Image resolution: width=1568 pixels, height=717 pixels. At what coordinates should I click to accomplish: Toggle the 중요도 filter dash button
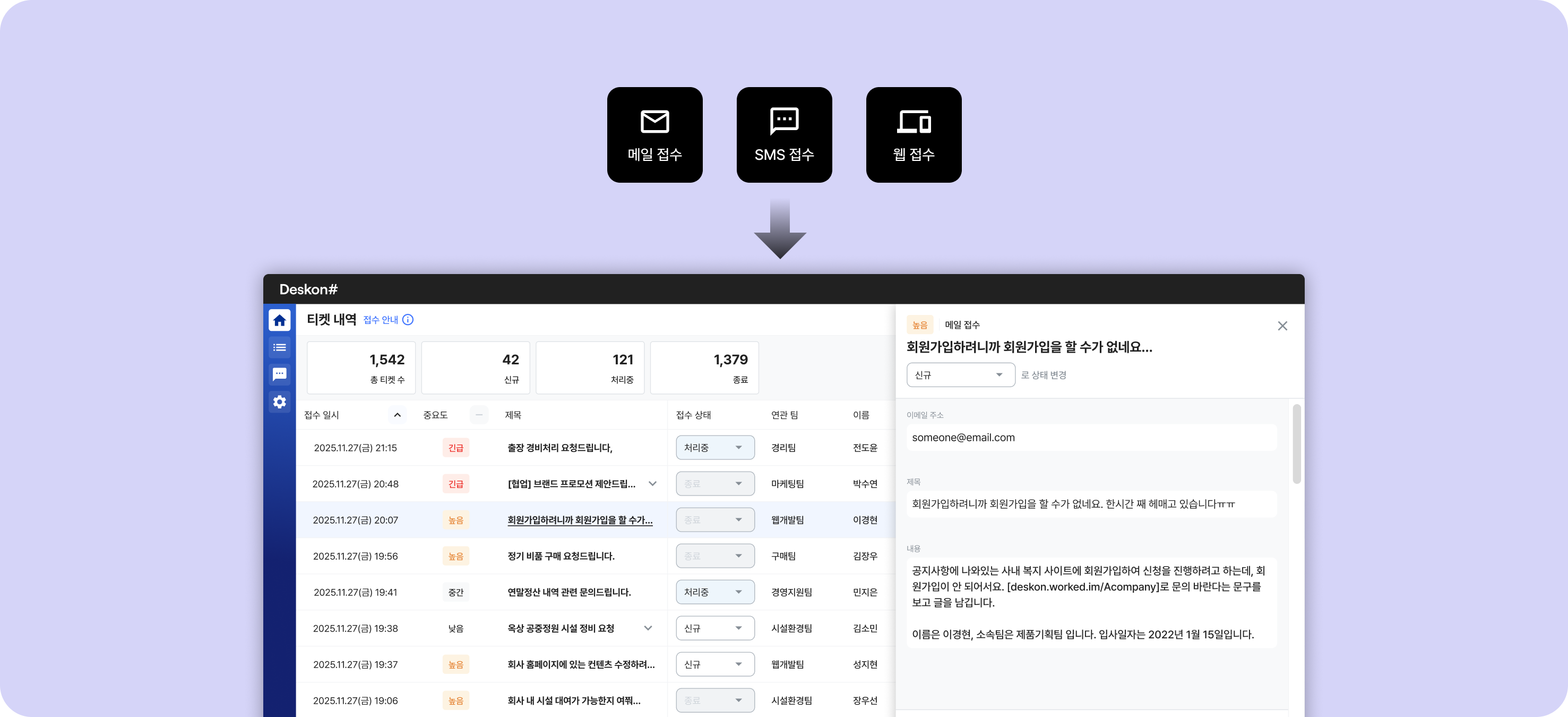pos(479,415)
